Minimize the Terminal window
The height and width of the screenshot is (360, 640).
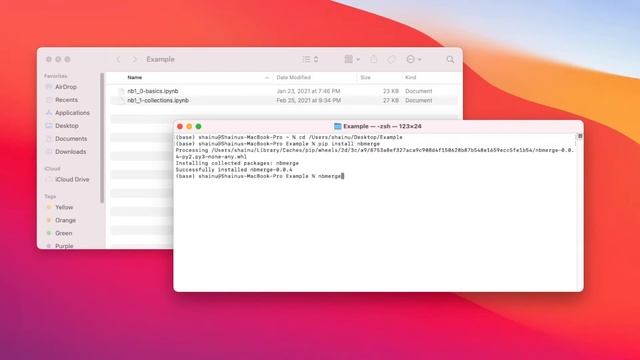[x=189, y=127]
